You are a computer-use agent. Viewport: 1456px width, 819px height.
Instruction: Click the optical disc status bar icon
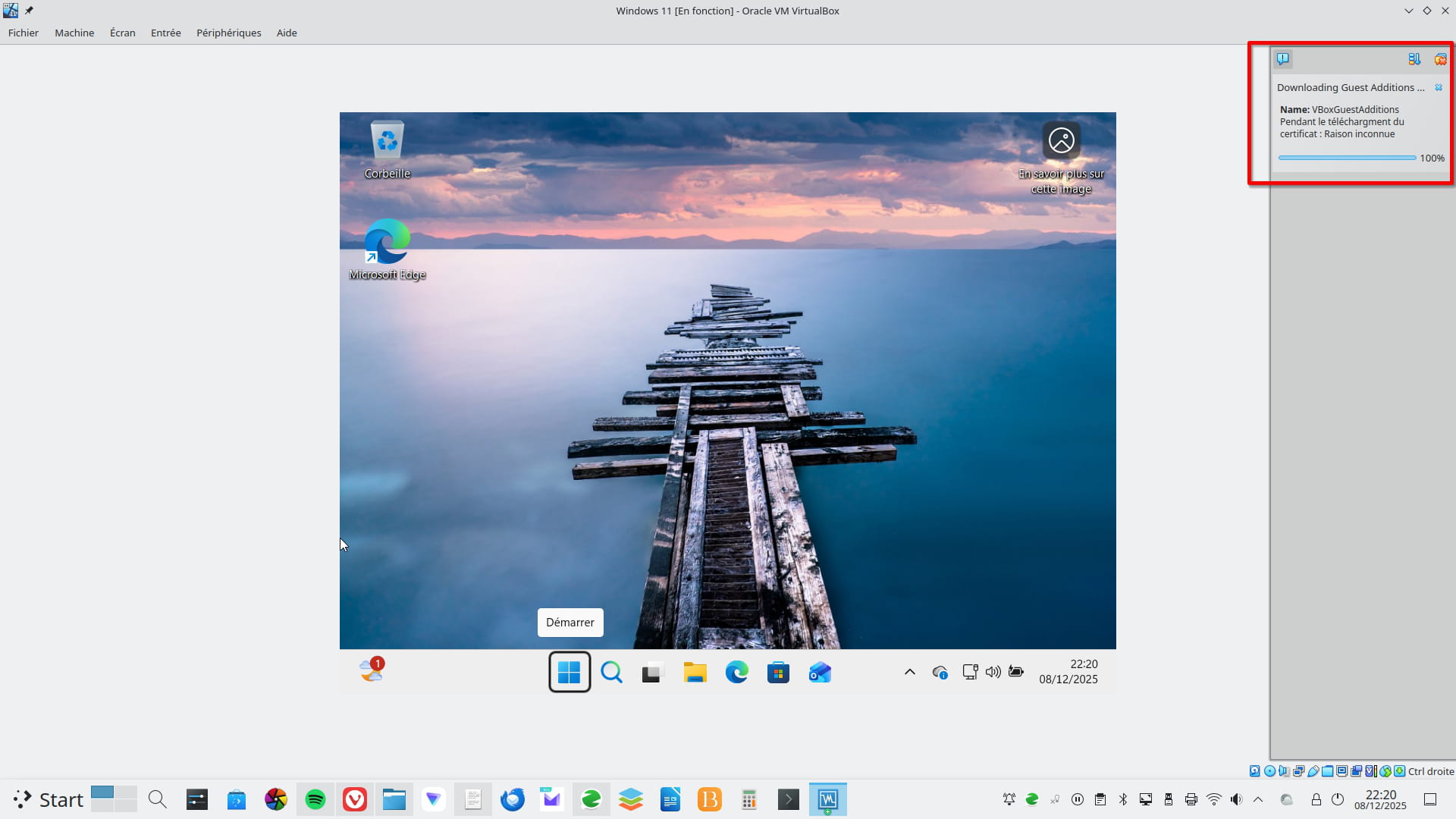[1269, 771]
